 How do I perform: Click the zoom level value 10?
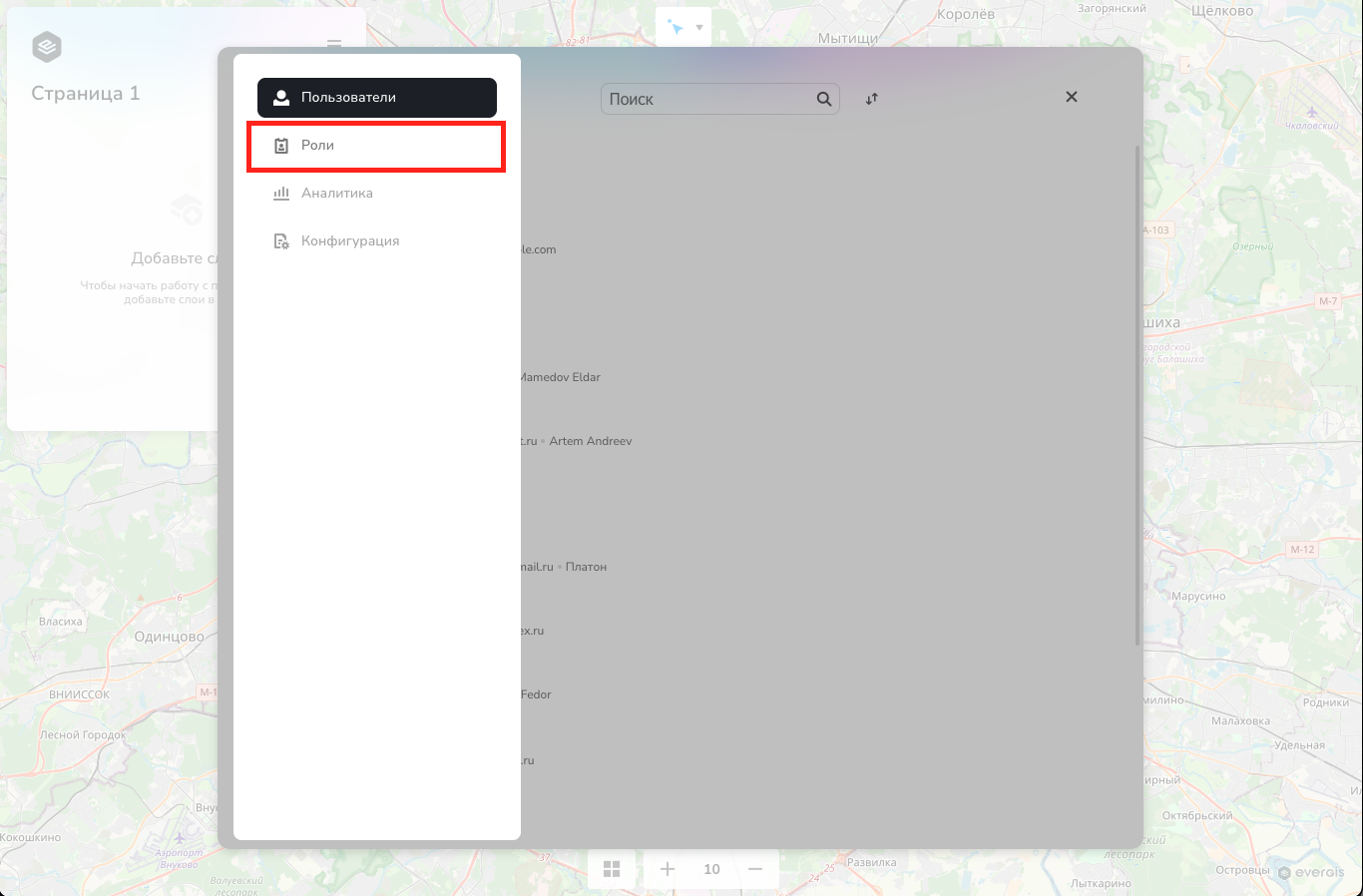(711, 869)
